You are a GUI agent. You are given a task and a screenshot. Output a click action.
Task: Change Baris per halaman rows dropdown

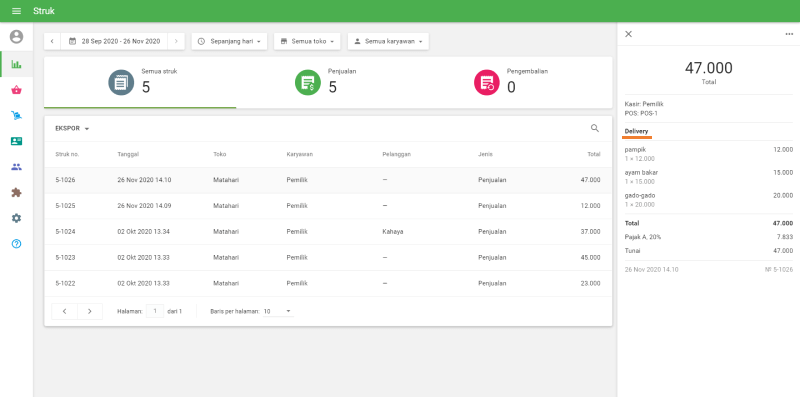[x=278, y=311]
